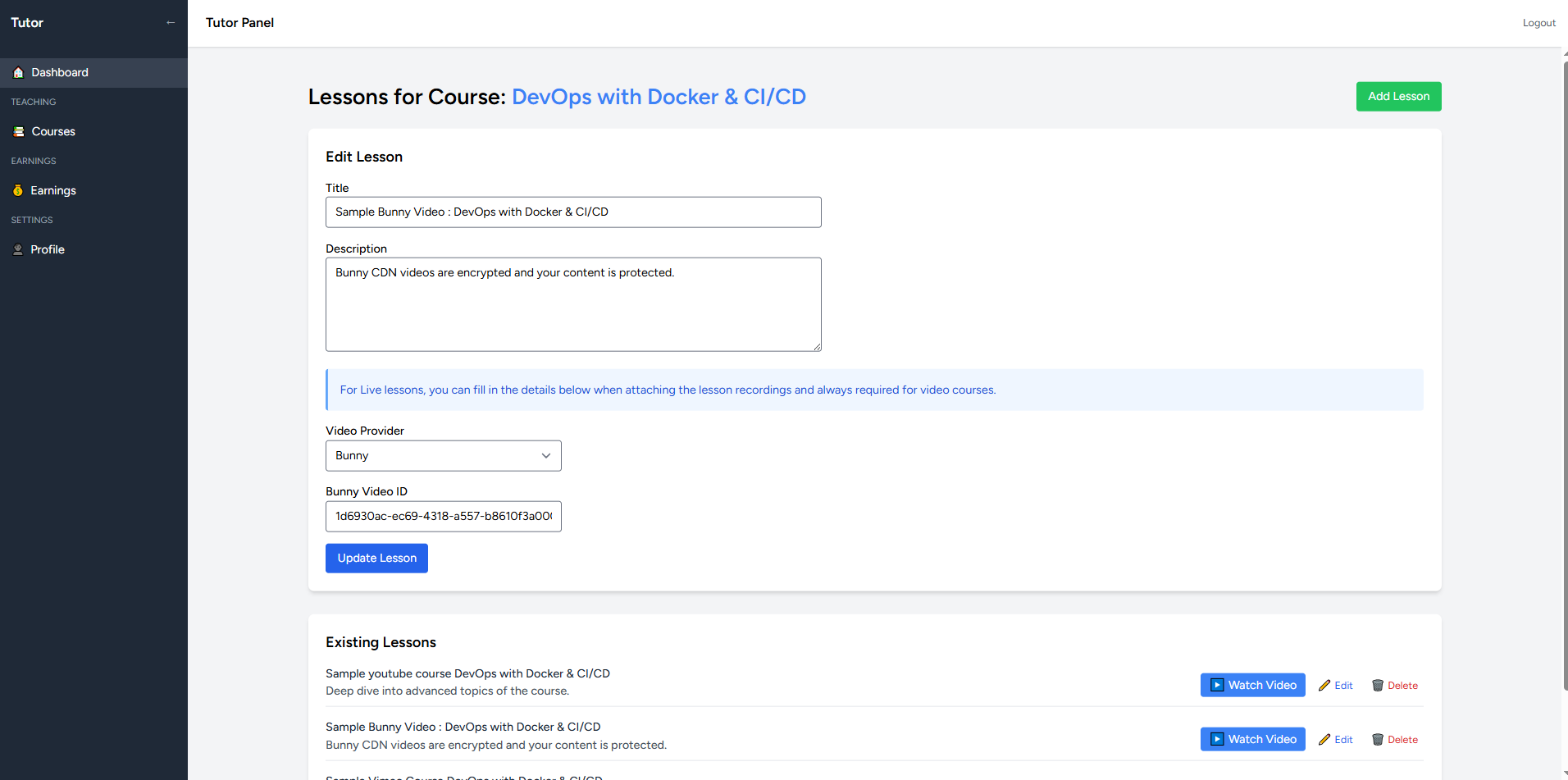This screenshot has width=1568, height=780.
Task: Click the TEACHING section label
Action: [x=34, y=103]
